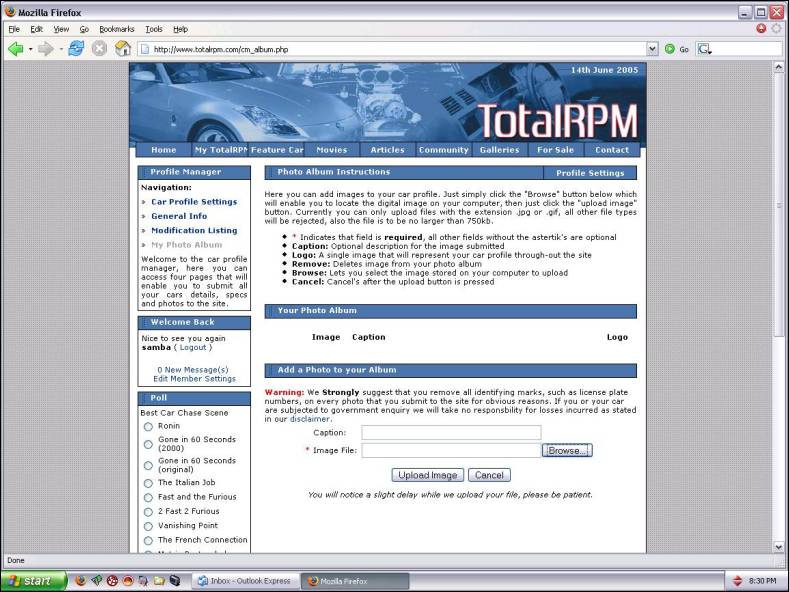Select the Ronin poll option
This screenshot has width=789, height=592.
(x=148, y=427)
